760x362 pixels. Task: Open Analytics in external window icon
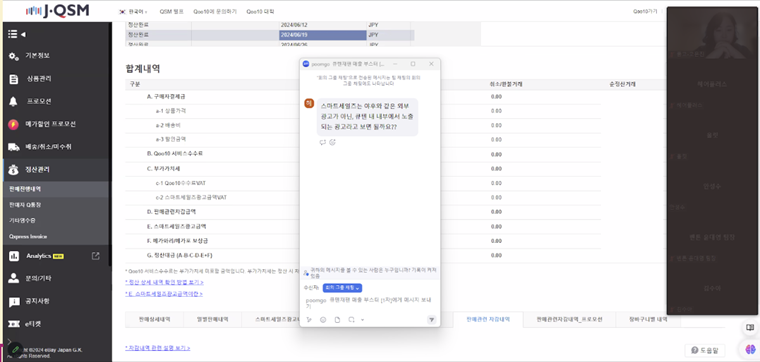pos(95,256)
